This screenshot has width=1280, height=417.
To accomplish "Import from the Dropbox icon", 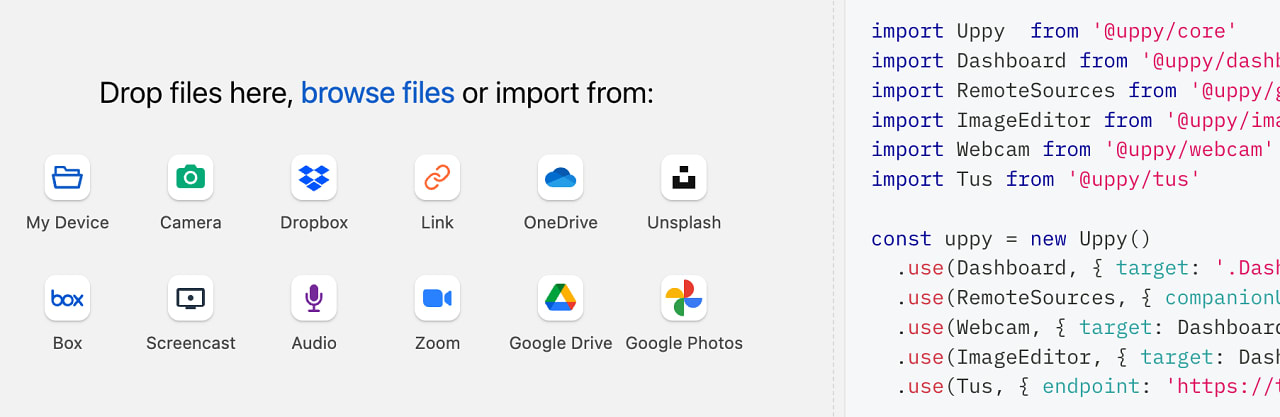I will [x=314, y=178].
